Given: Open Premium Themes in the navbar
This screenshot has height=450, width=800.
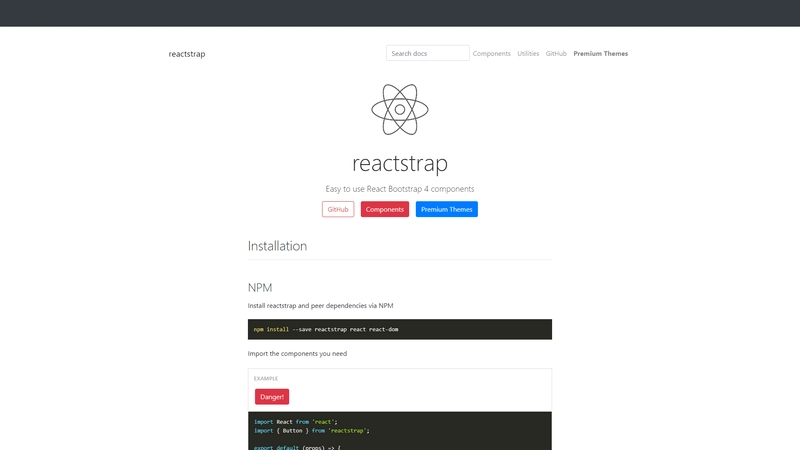Looking at the screenshot, I should click(x=601, y=54).
